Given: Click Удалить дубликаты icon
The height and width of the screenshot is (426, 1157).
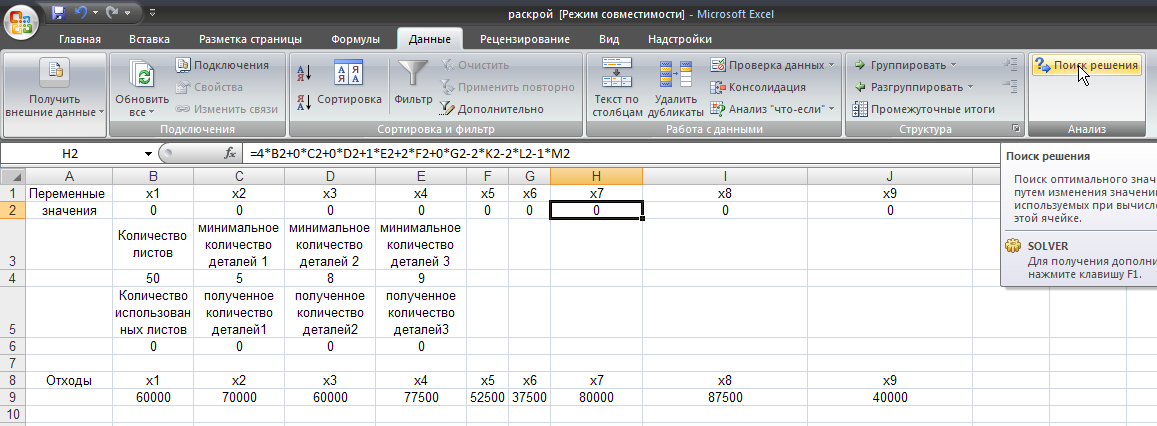Looking at the screenshot, I should [x=675, y=73].
